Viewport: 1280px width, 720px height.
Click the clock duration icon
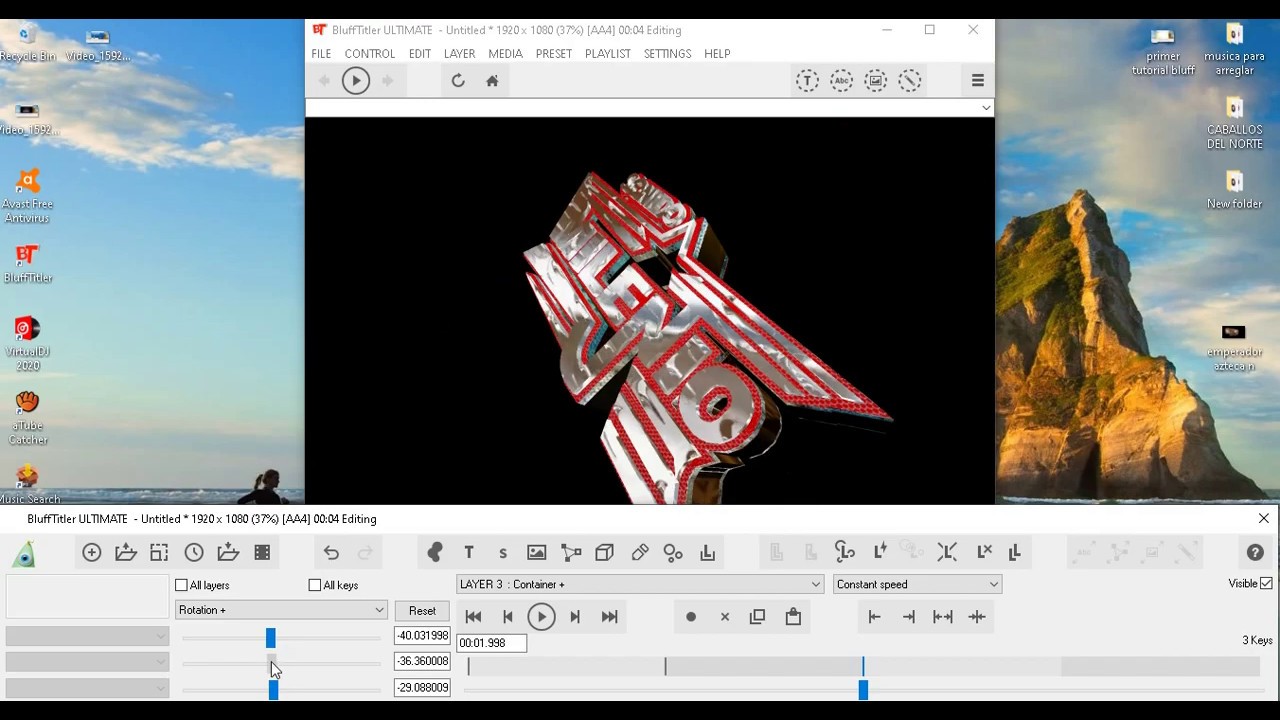coord(194,552)
